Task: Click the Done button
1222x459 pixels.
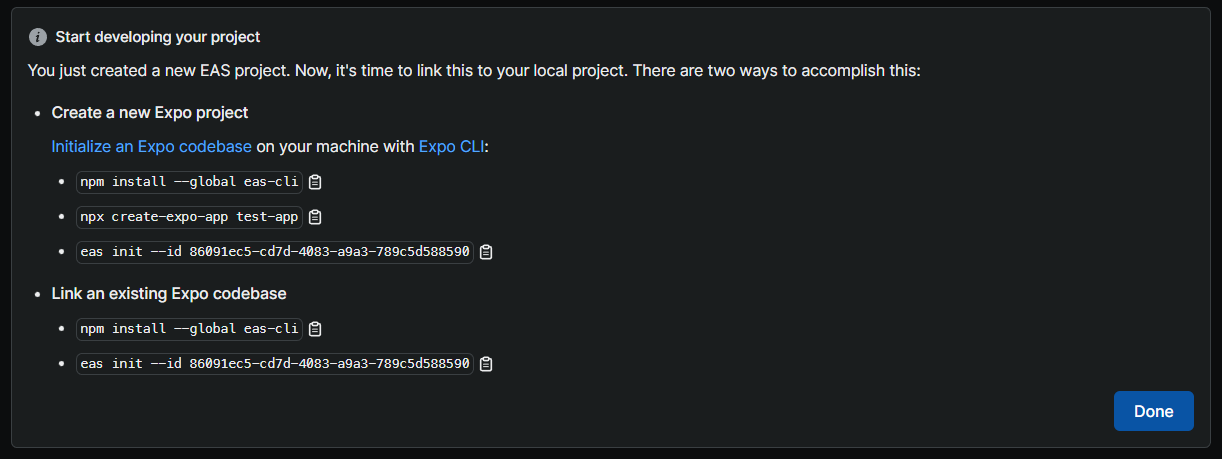Action: [x=1153, y=411]
